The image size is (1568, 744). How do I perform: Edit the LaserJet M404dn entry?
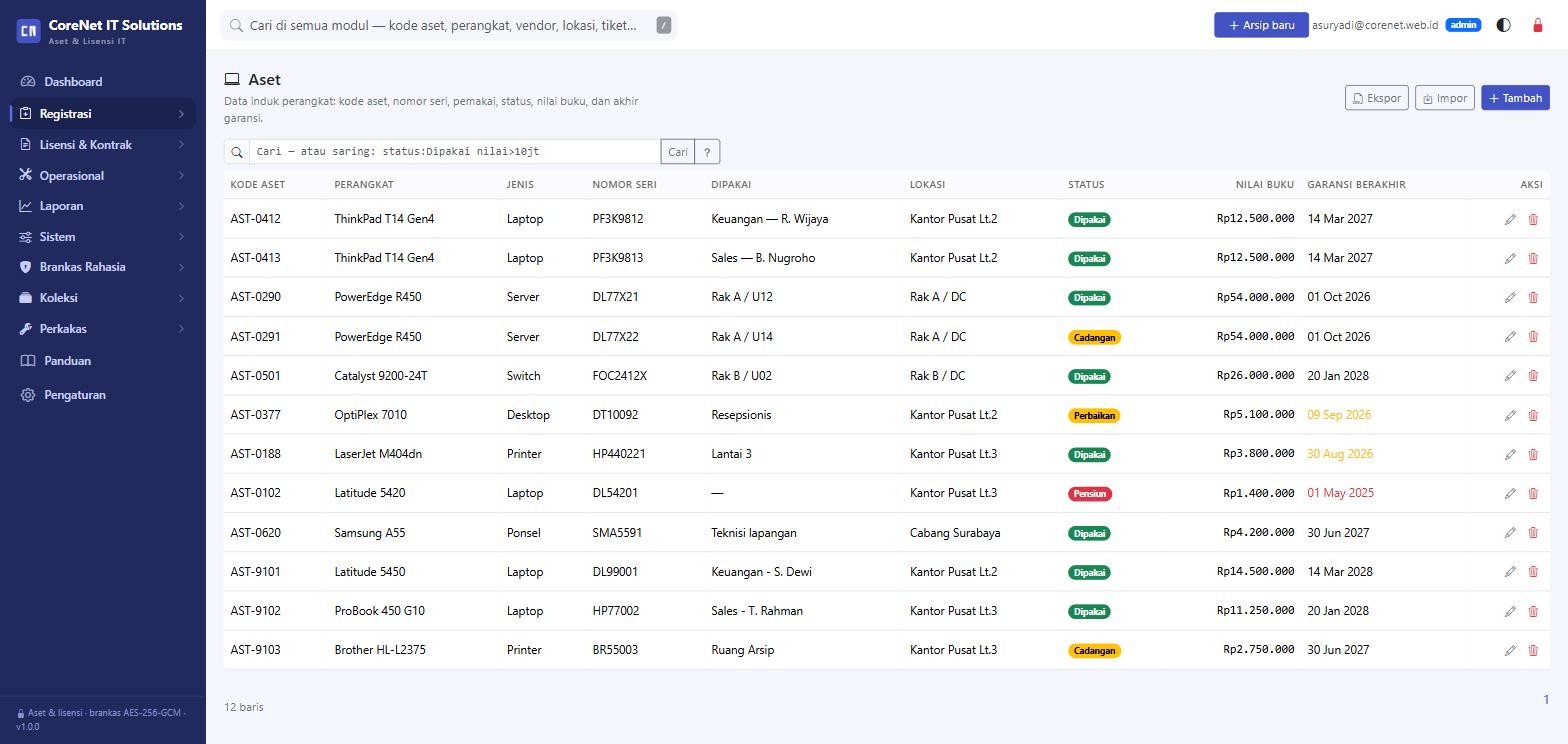1510,454
